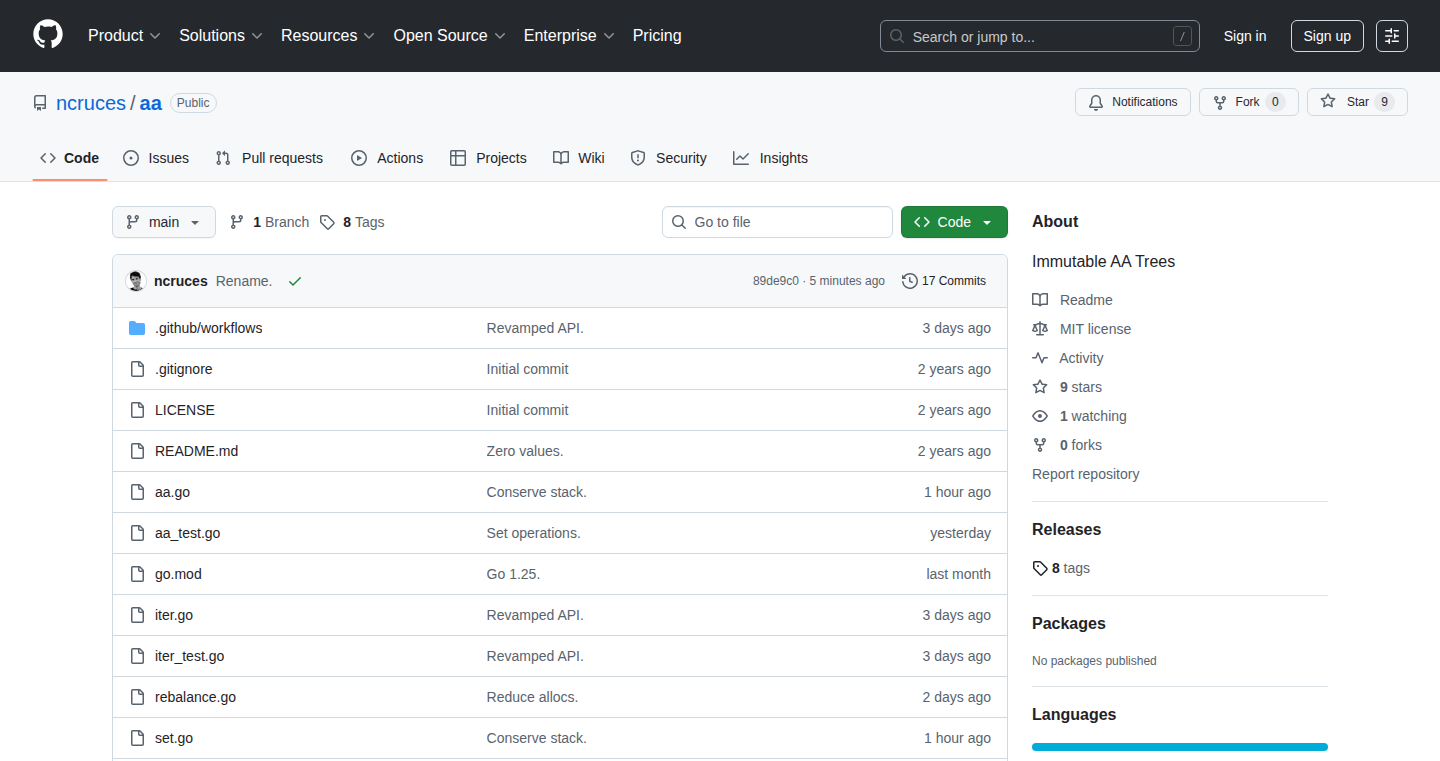Expand the green Code dropdown button

pyautogui.click(x=954, y=222)
